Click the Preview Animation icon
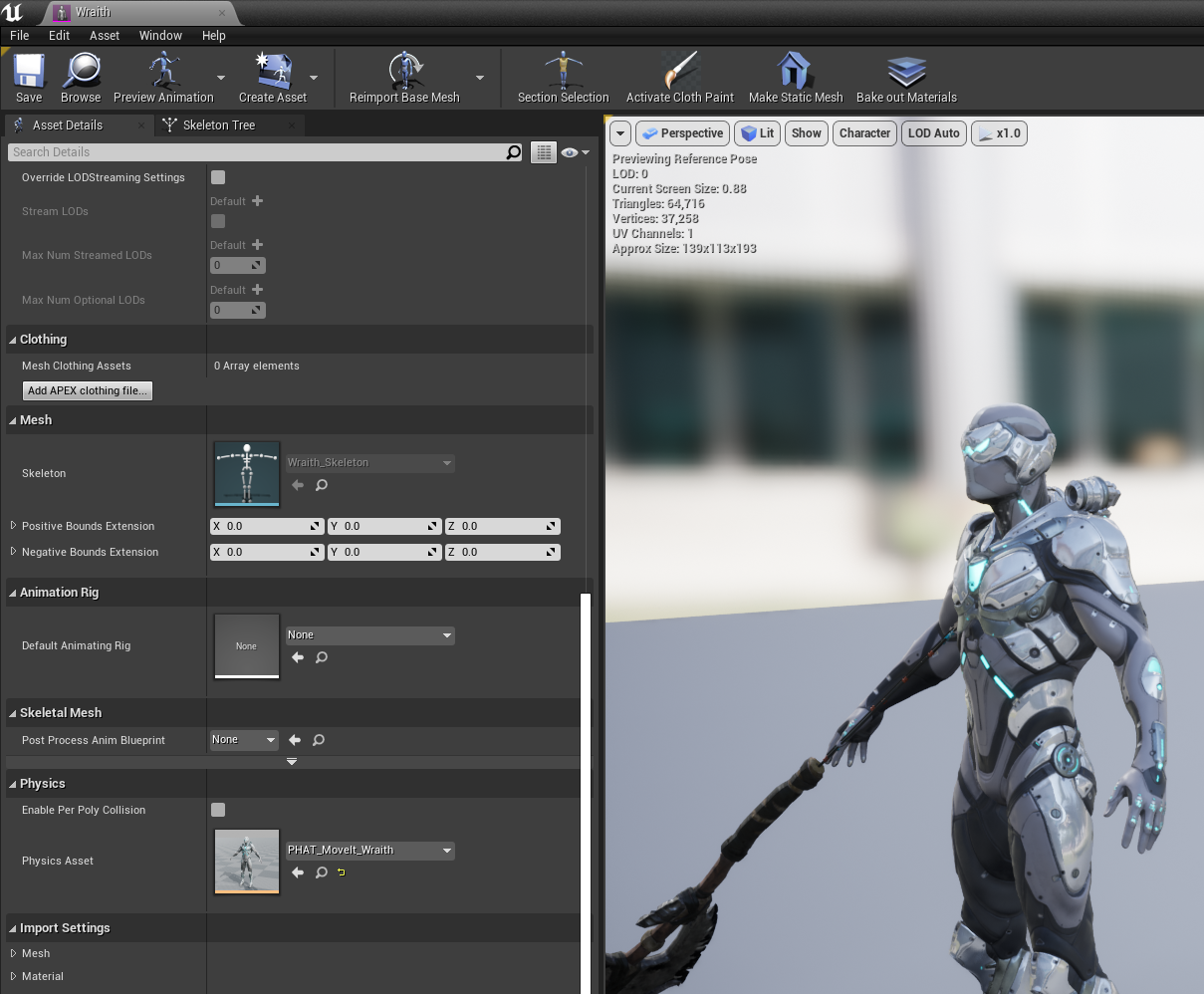Screen dimensions: 1204x994 (x=163, y=71)
